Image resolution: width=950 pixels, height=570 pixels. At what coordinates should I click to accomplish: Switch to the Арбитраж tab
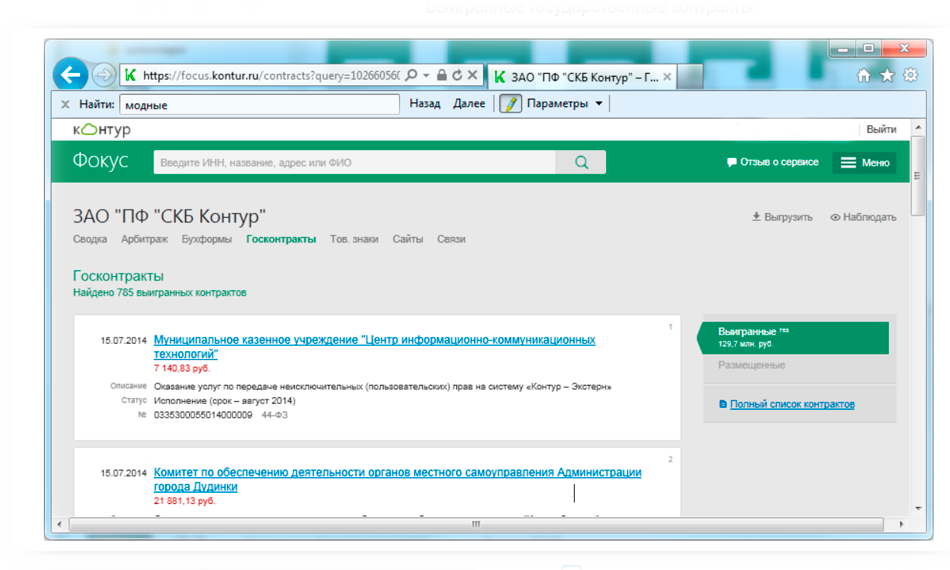pos(144,239)
